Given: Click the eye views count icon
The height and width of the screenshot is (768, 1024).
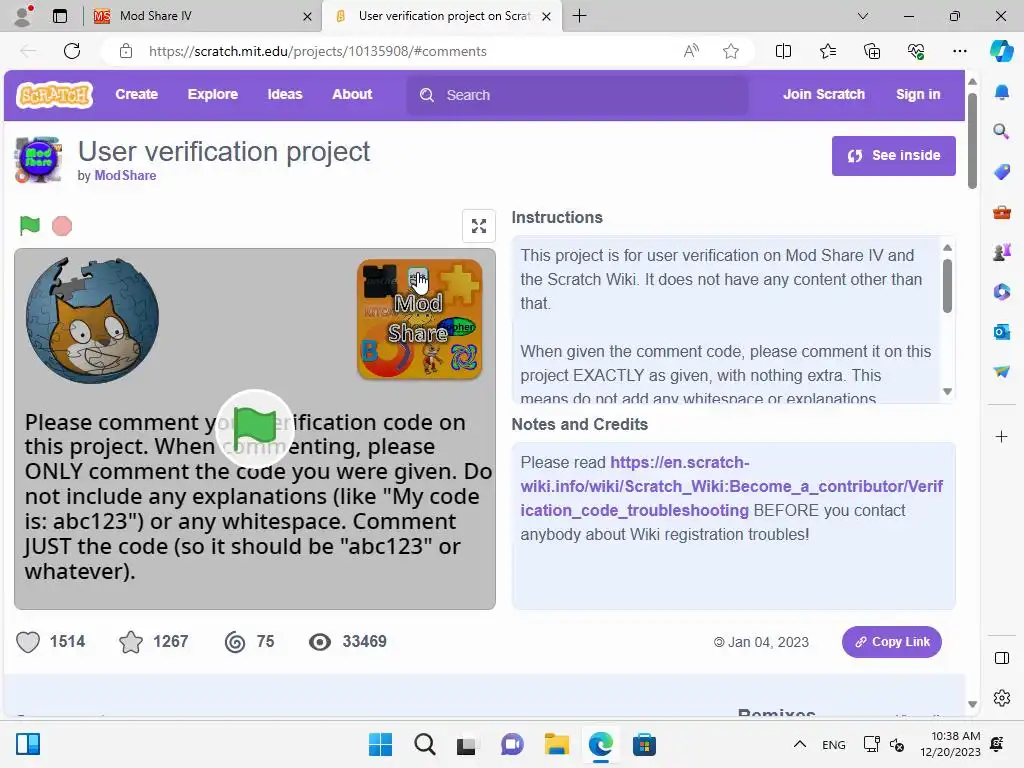Looking at the screenshot, I should pos(319,642).
